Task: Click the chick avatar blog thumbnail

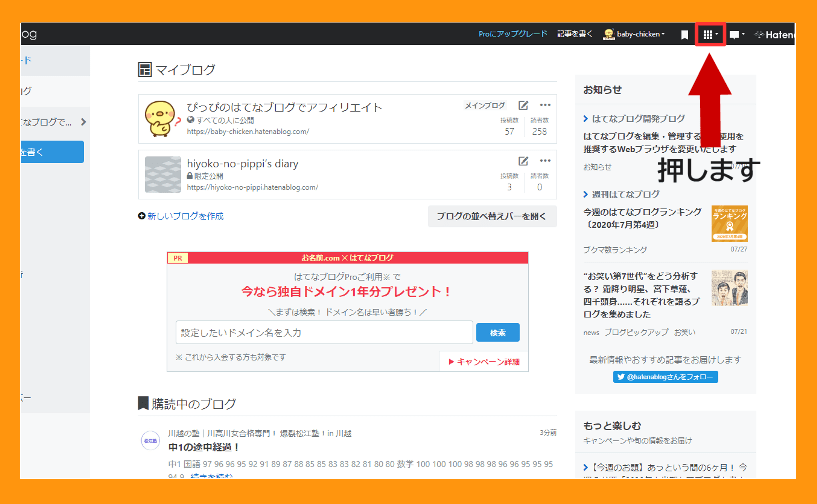Action: point(162,119)
